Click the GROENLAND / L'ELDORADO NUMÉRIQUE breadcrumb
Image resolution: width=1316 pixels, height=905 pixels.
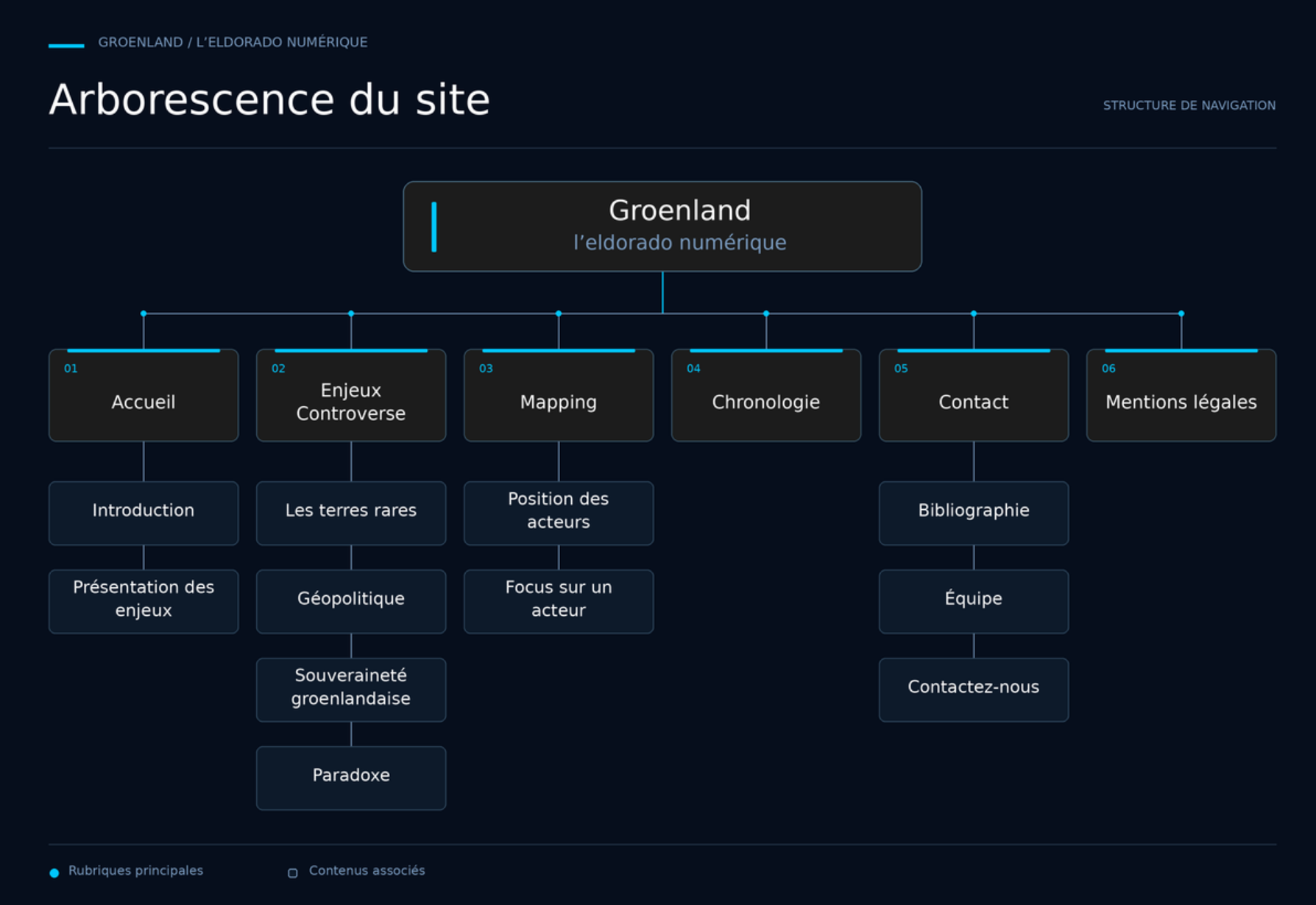tap(233, 42)
